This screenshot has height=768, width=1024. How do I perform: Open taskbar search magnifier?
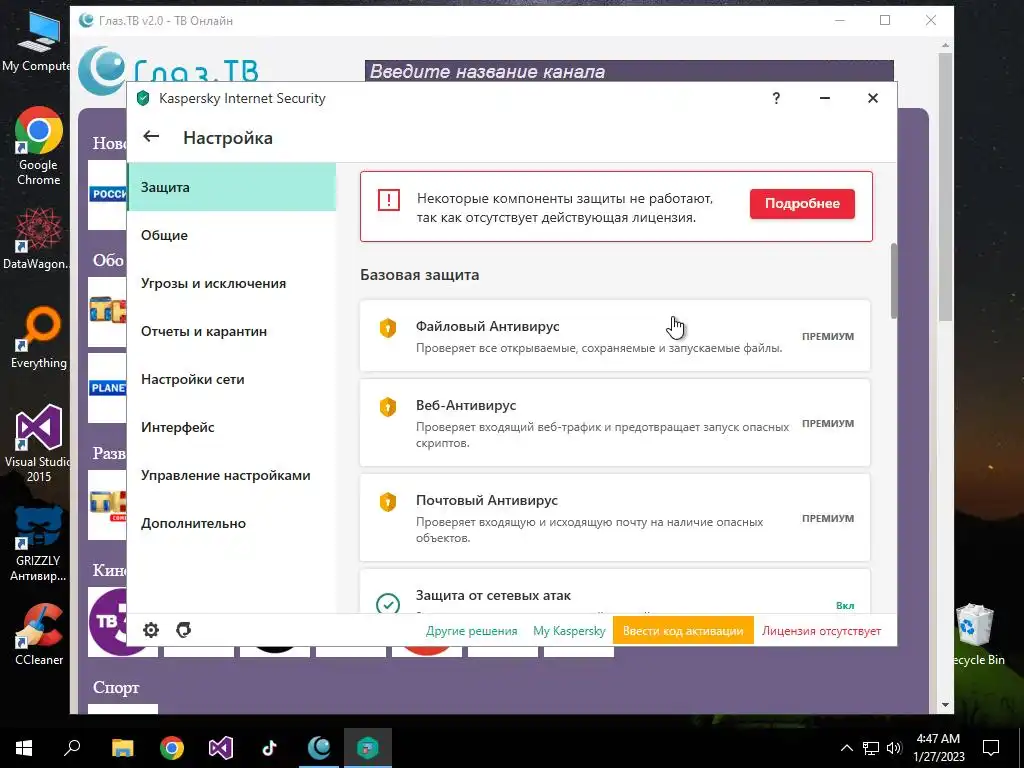click(72, 748)
